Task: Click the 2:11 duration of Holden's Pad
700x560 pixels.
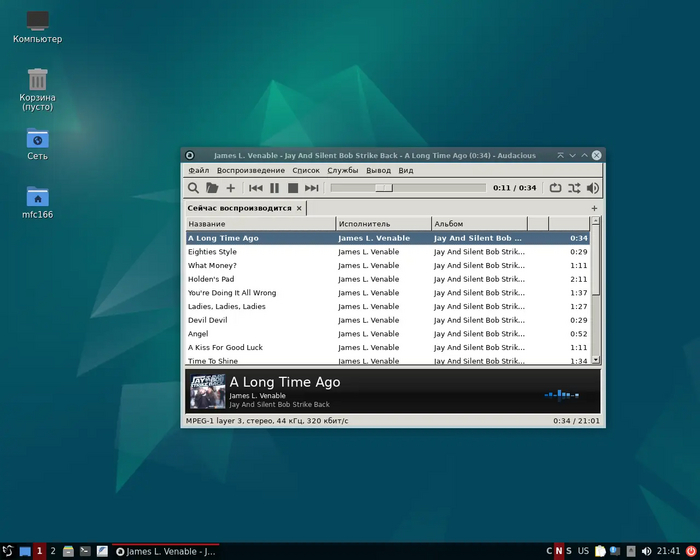Action: (579, 279)
